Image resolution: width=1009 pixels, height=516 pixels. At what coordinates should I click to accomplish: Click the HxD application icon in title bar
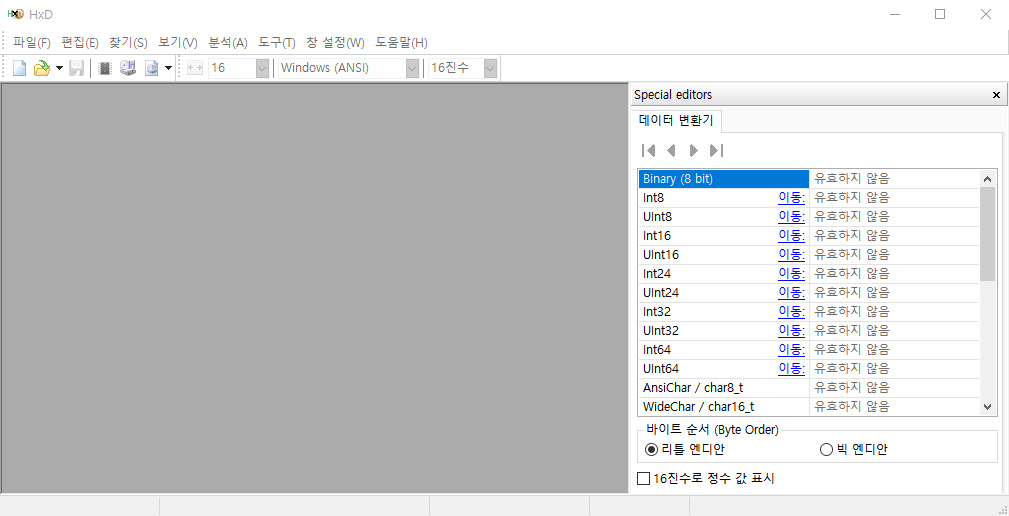click(x=15, y=14)
